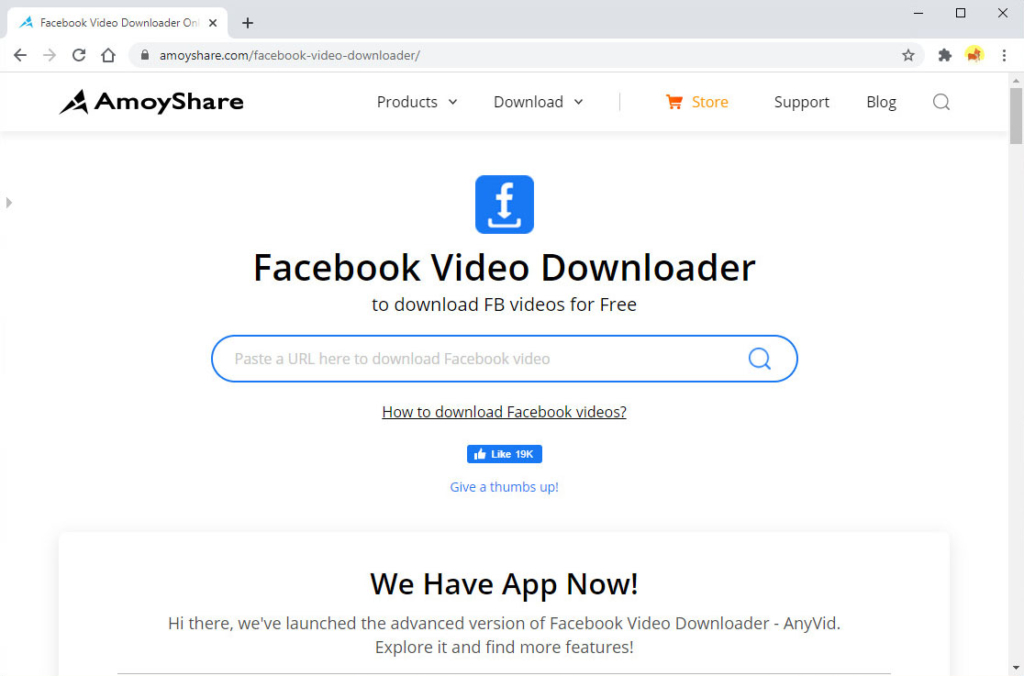Expand the Products dropdown menu
The image size is (1024, 676).
pos(417,102)
